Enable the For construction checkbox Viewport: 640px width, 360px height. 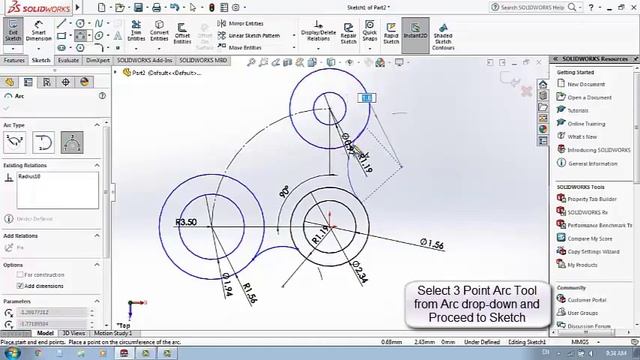click(x=20, y=275)
